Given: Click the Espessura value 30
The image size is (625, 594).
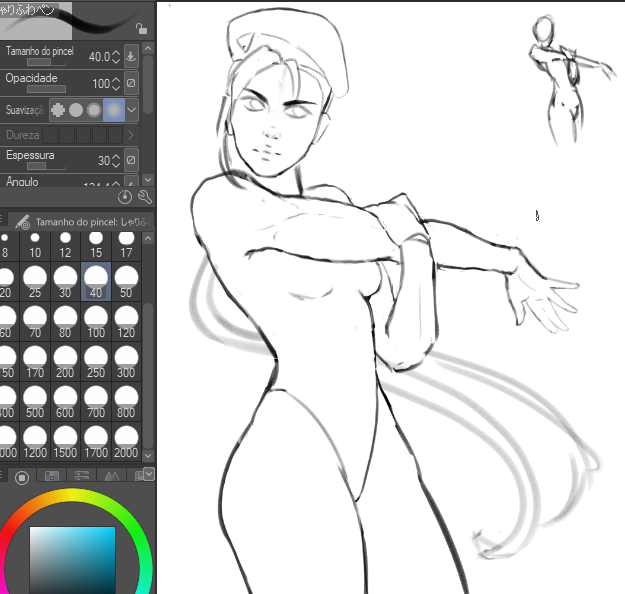Looking at the screenshot, I should point(104,160).
